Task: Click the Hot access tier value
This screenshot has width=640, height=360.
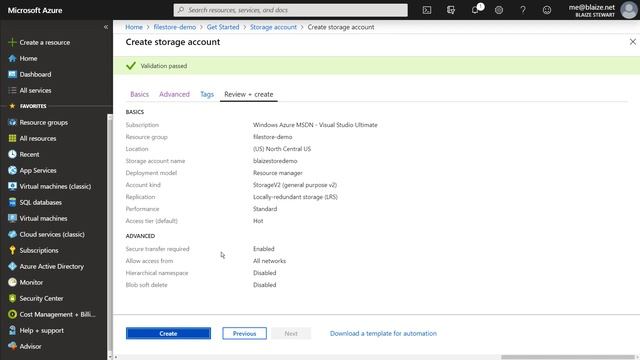Action: (x=258, y=221)
